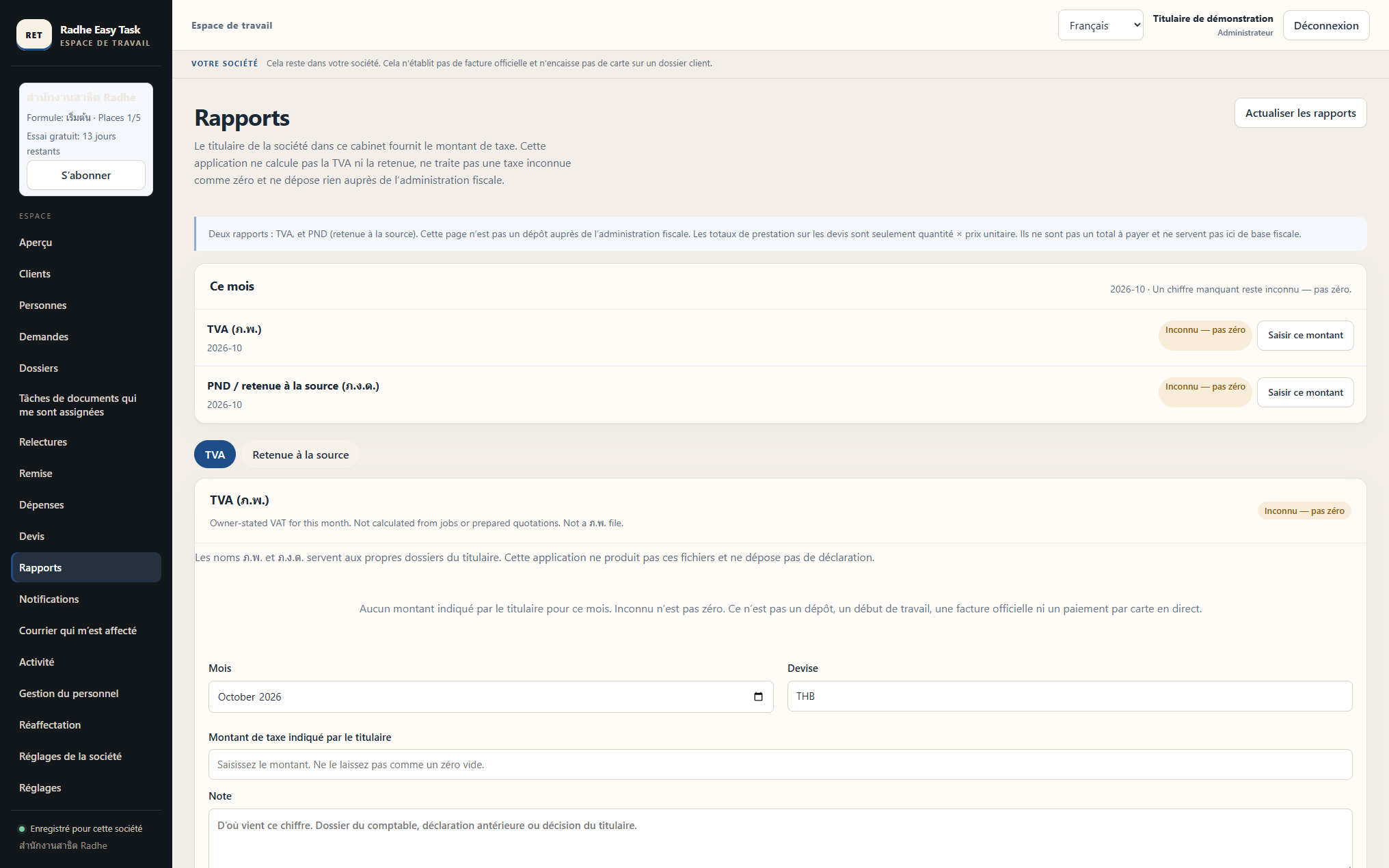Click the Ce mois section heading
This screenshot has height=868, width=1389.
point(232,286)
